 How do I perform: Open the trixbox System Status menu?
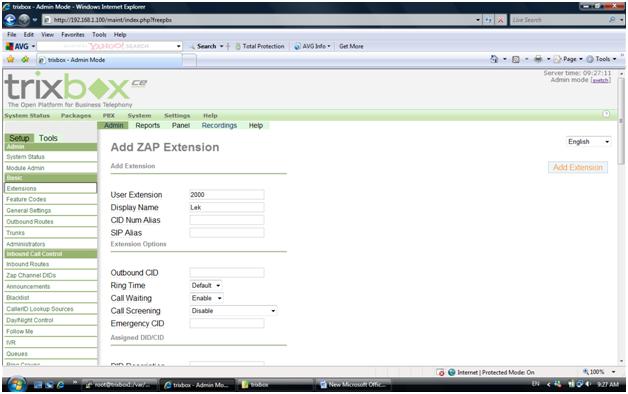[27, 115]
